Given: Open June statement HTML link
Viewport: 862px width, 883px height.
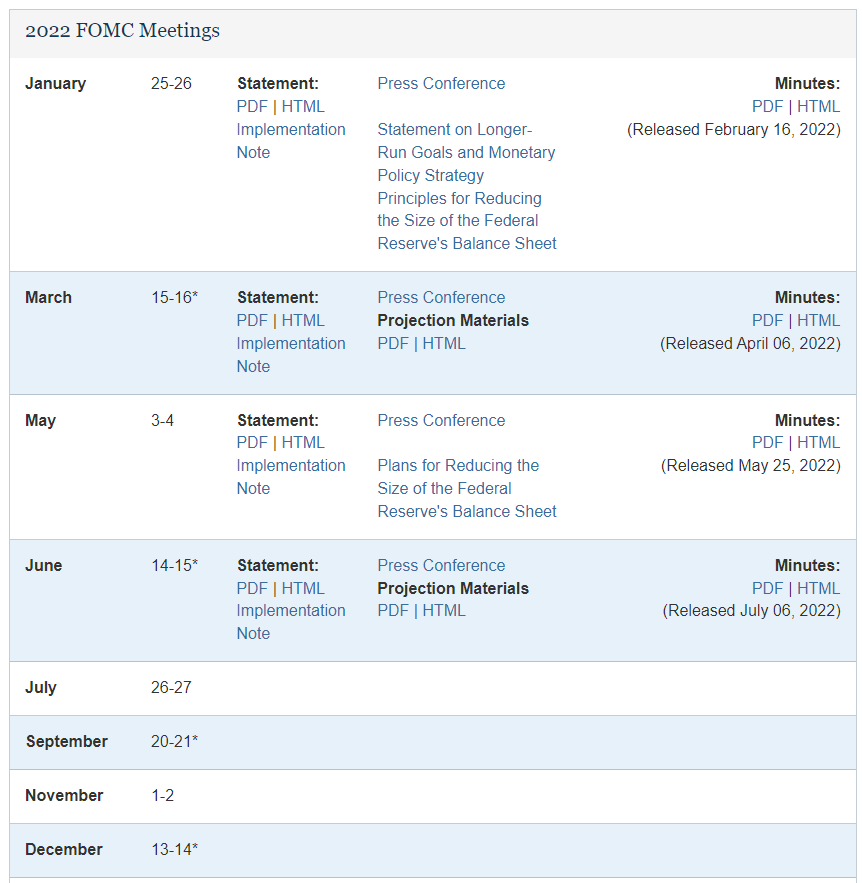Looking at the screenshot, I should tap(303, 588).
